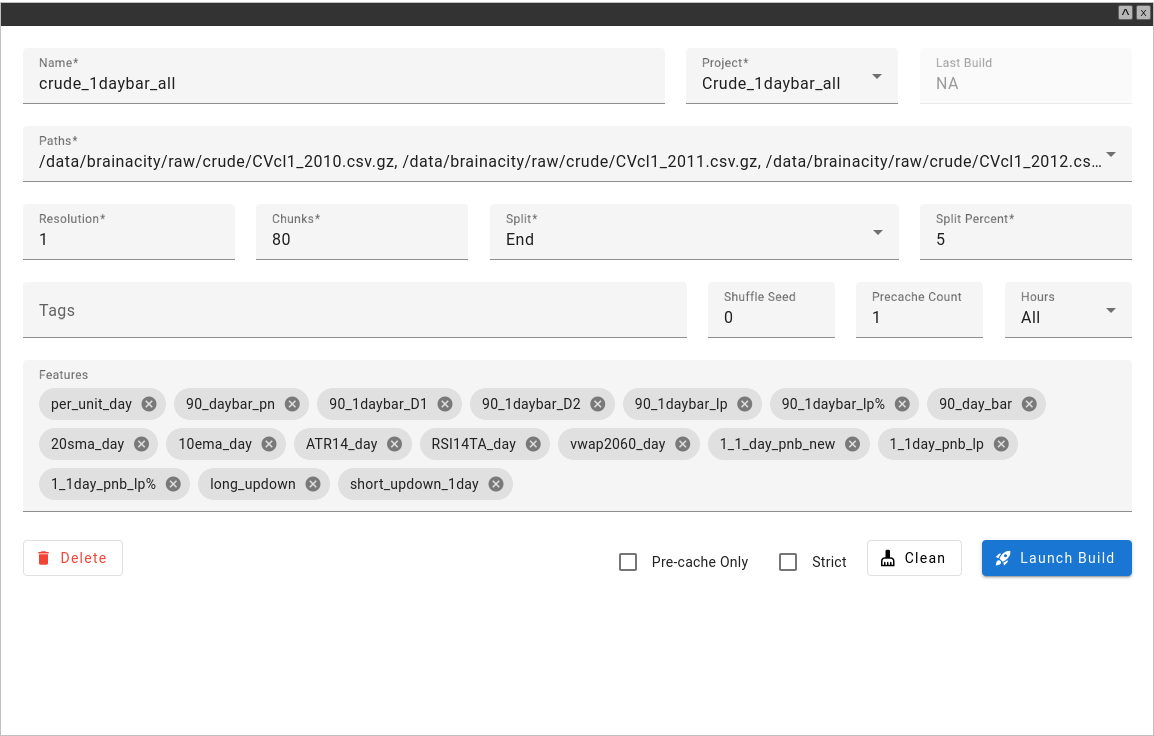Viewport: 1154px width, 736px height.
Task: Click into the Name text field
Action: pos(343,84)
